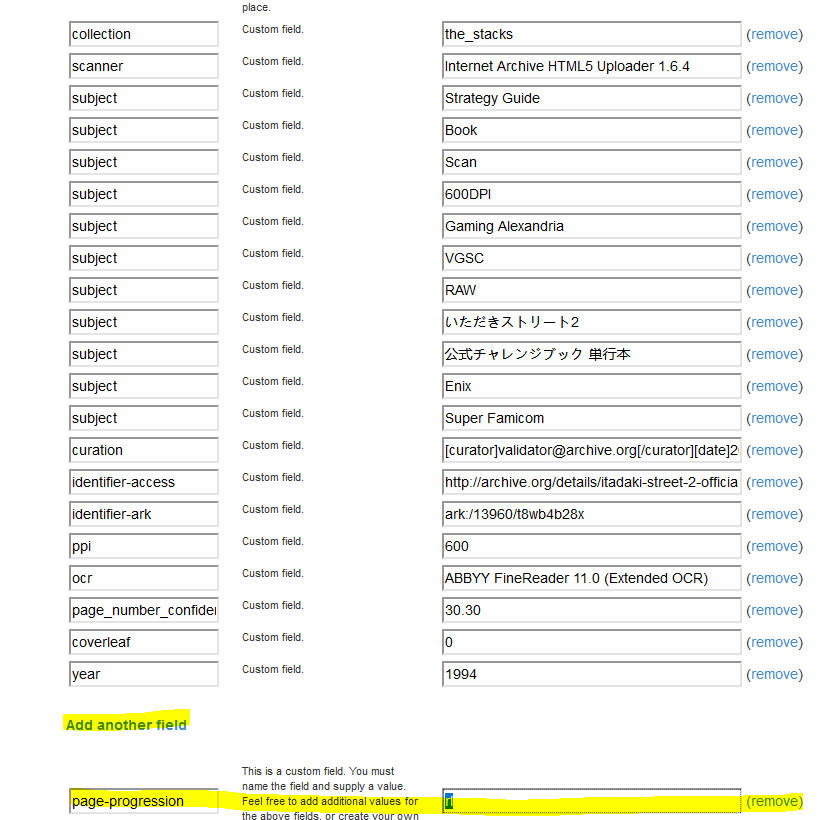Remove the 公式チャレンジブック subject row
The width and height of the screenshot is (824, 820).
775,354
